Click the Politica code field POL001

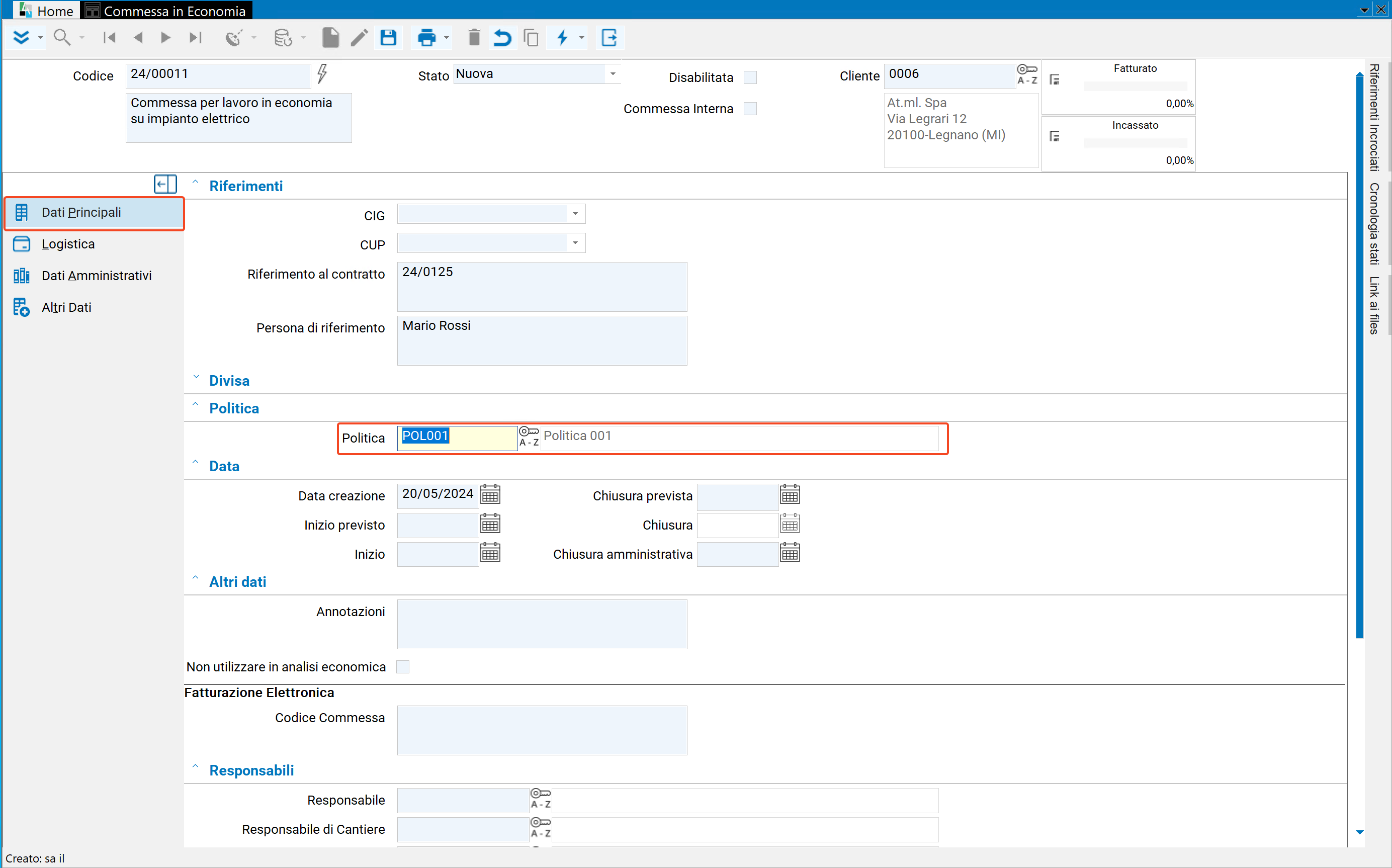[457, 438]
